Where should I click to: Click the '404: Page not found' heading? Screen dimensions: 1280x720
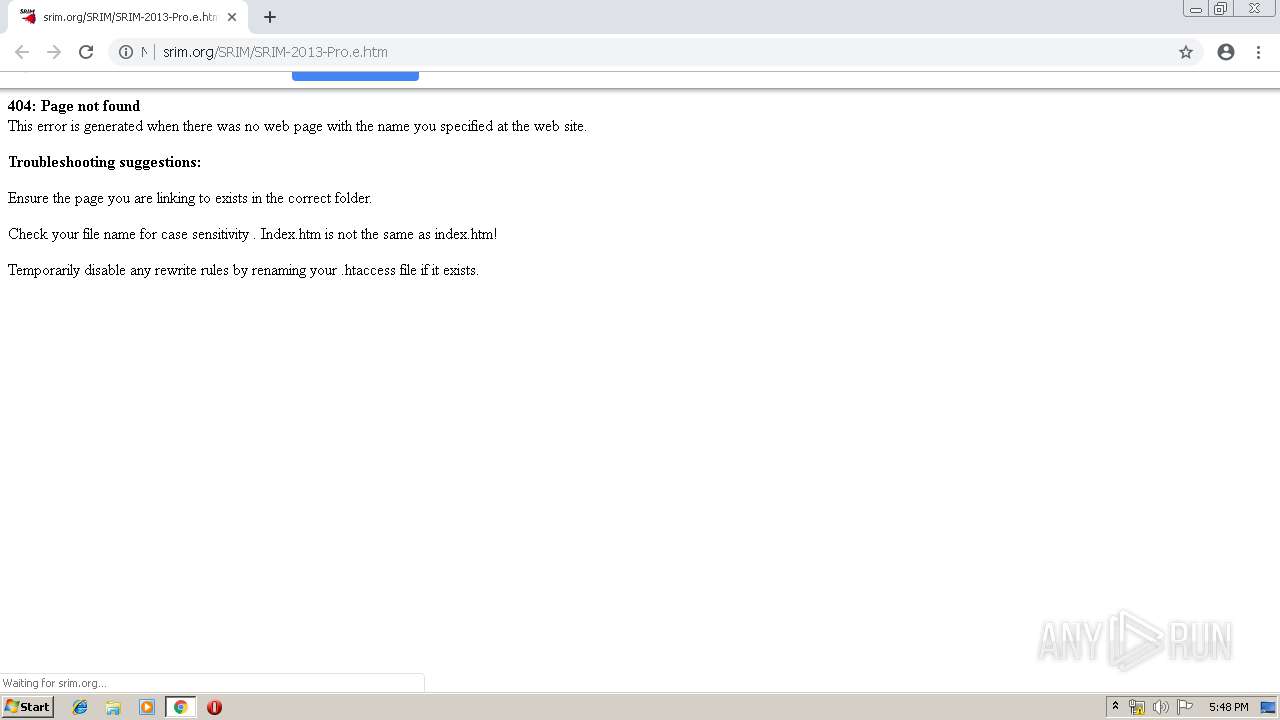[74, 106]
